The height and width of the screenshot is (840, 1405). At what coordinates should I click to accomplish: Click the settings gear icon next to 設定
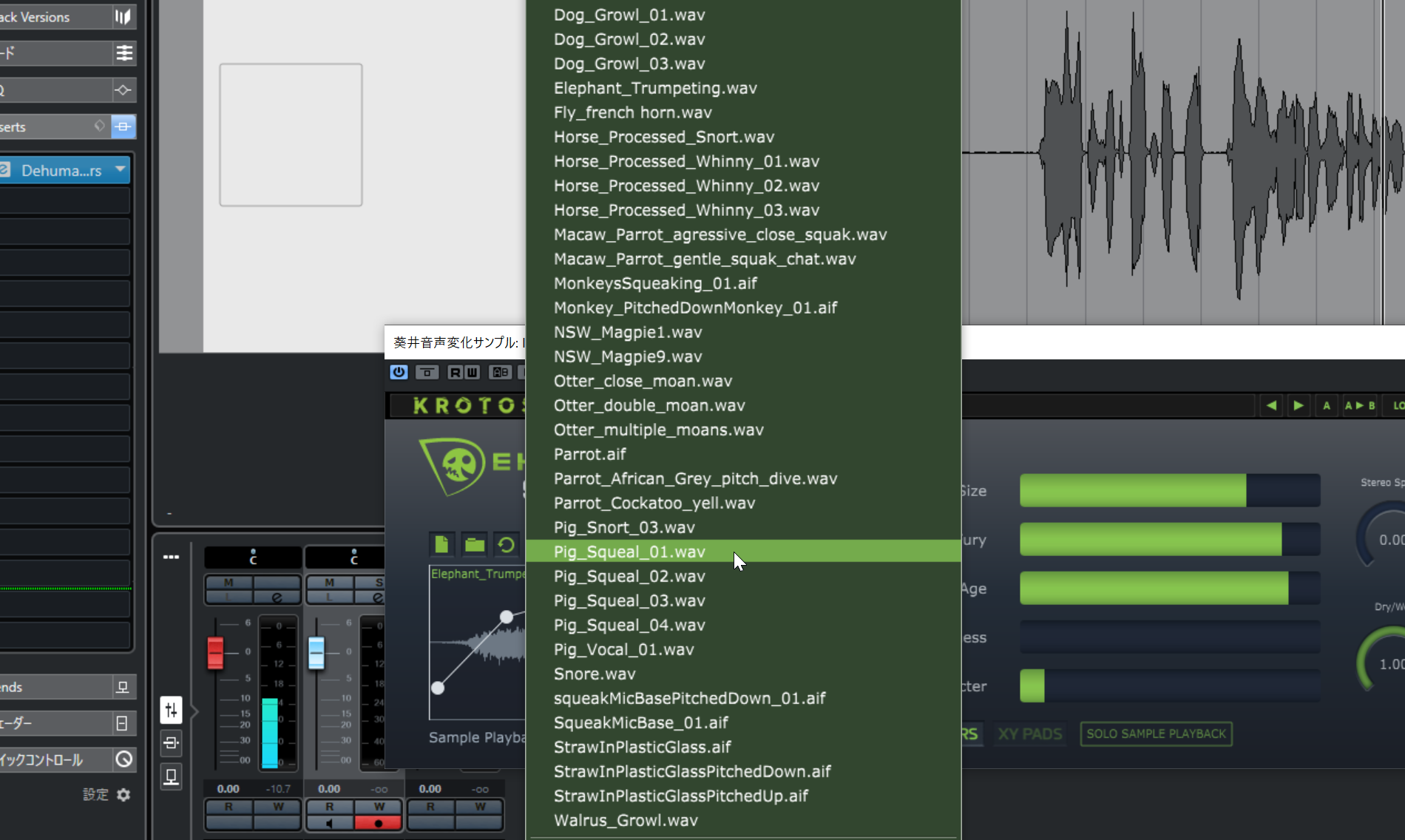[x=123, y=794]
